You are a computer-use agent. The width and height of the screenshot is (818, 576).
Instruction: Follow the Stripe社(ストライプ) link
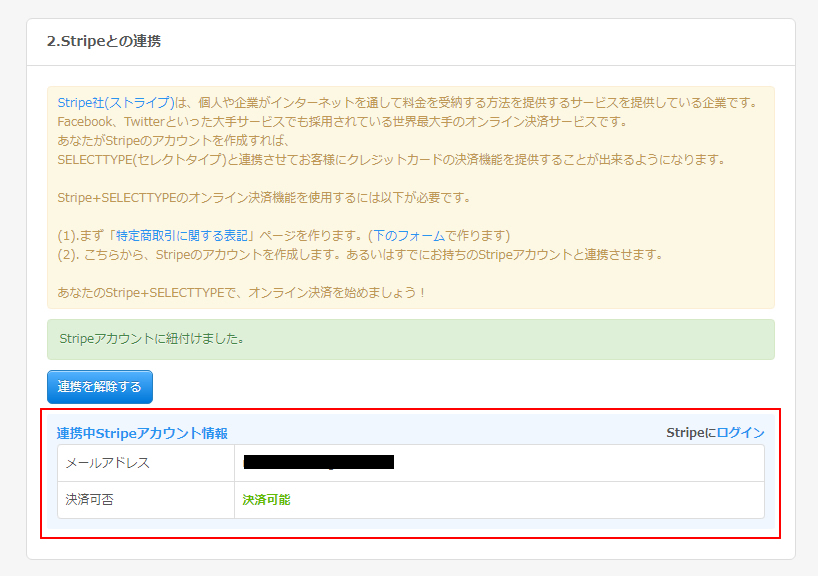(115, 103)
